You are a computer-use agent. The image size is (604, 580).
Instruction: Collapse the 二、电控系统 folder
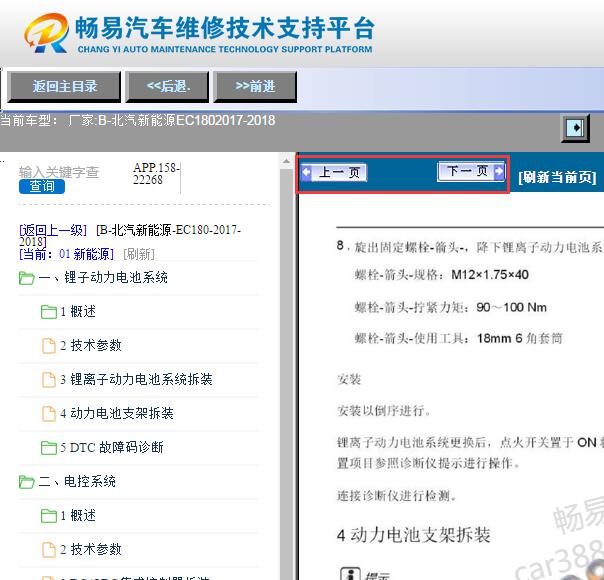[x=77, y=481]
